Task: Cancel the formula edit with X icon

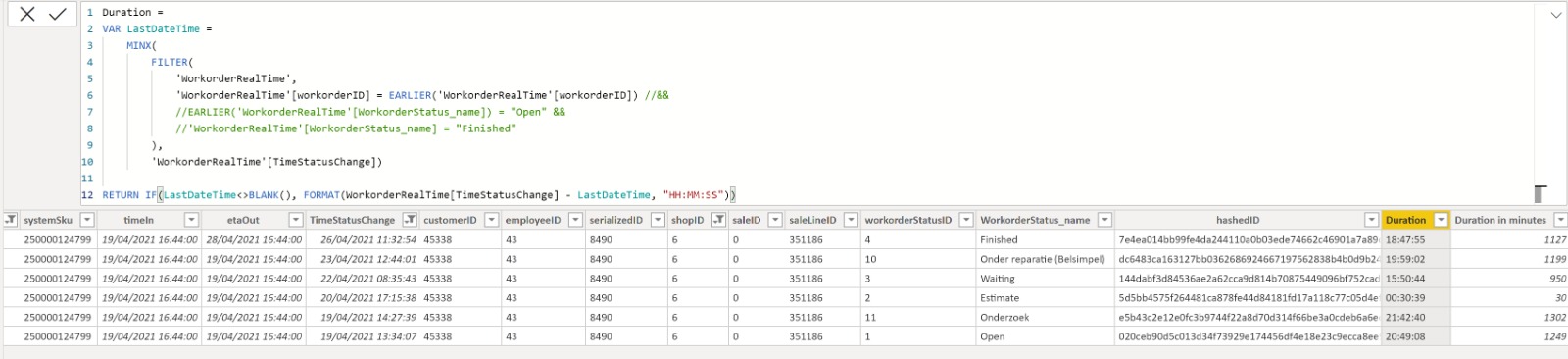Action: pyautogui.click(x=27, y=14)
